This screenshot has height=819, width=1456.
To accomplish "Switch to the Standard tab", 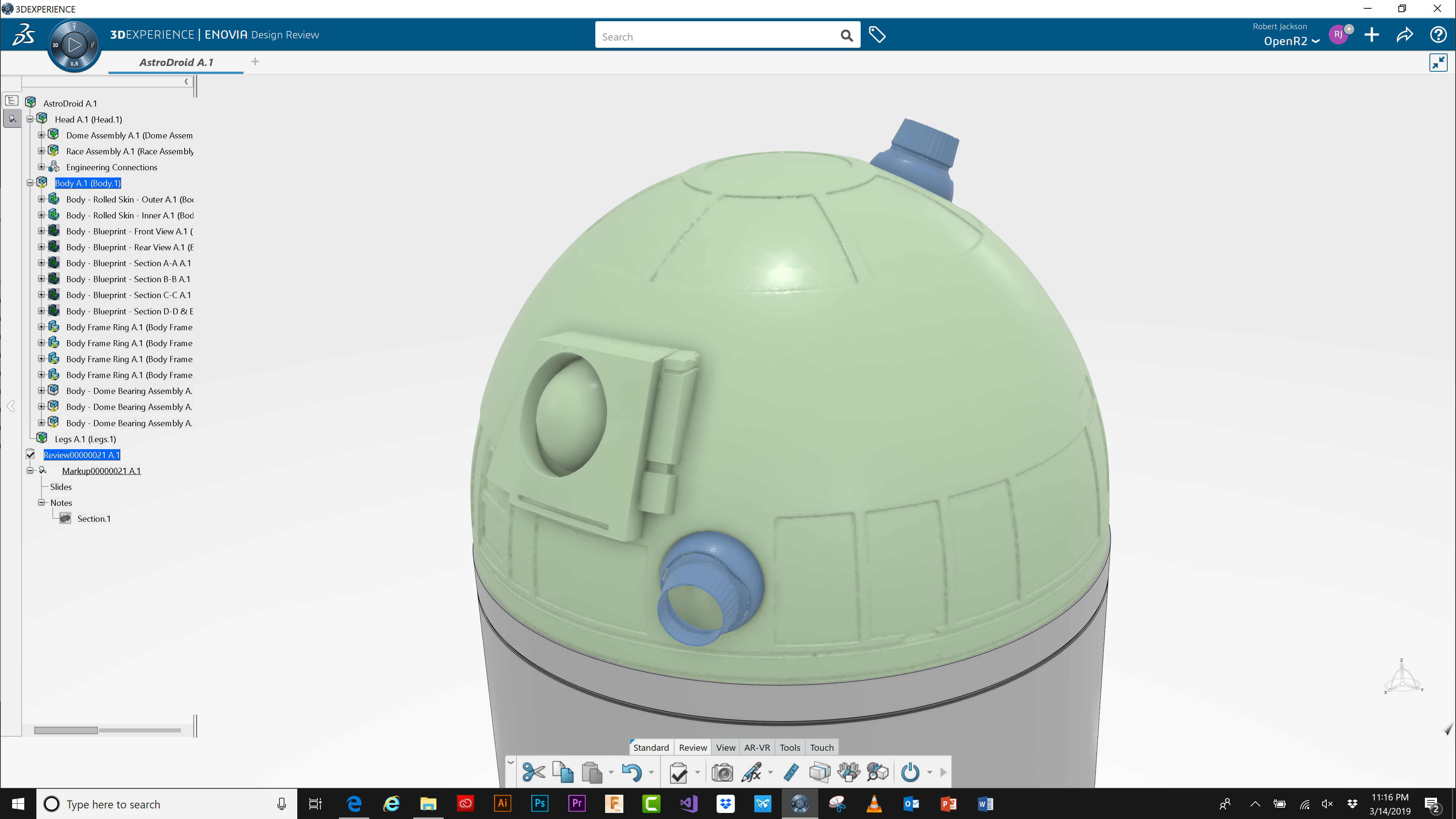I will point(651,747).
